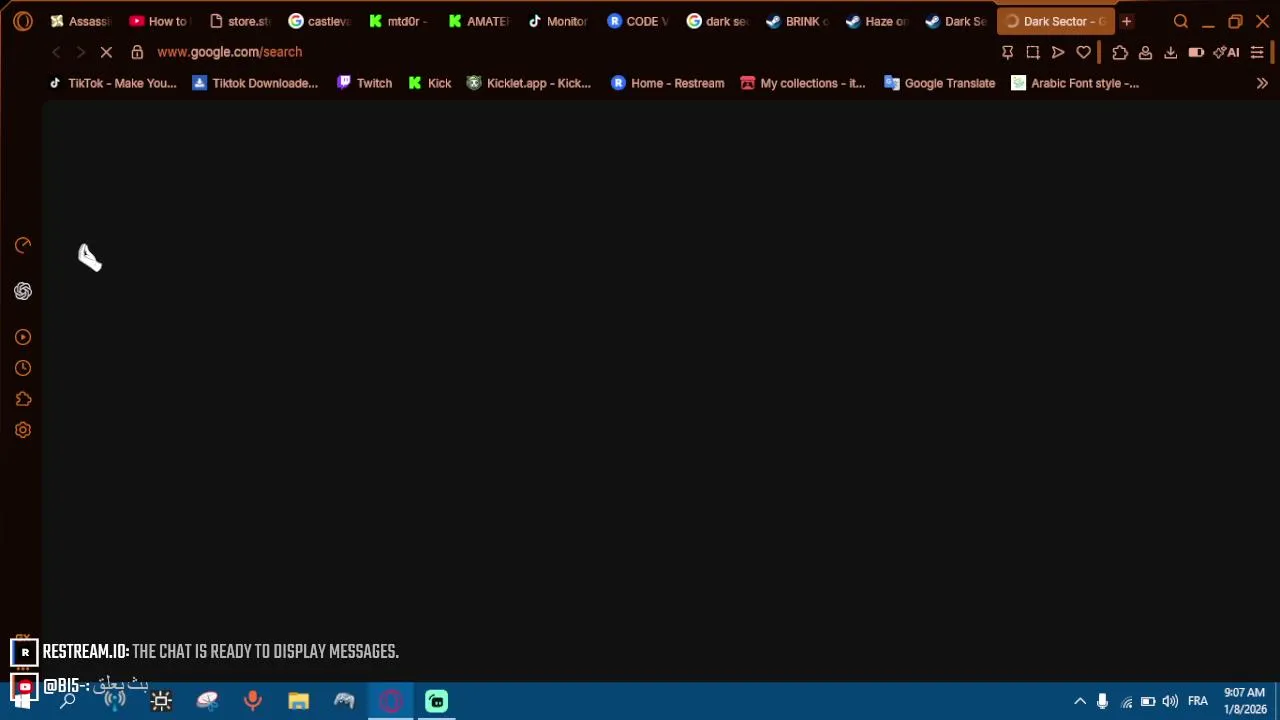
Task: Open My collections - it... bookmark
Action: tap(802, 83)
